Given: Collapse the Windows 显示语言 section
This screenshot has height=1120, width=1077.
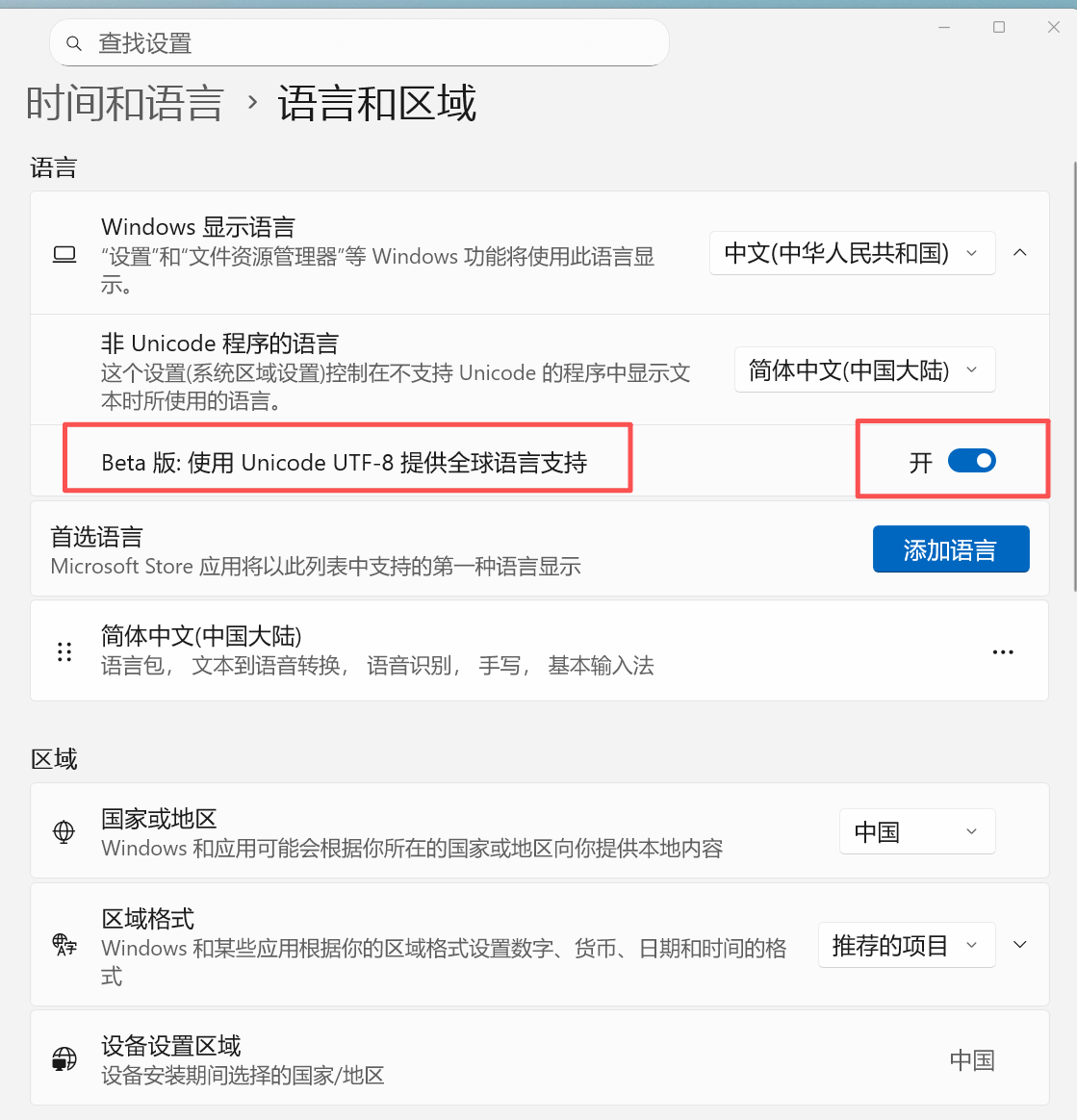Looking at the screenshot, I should [x=1020, y=253].
